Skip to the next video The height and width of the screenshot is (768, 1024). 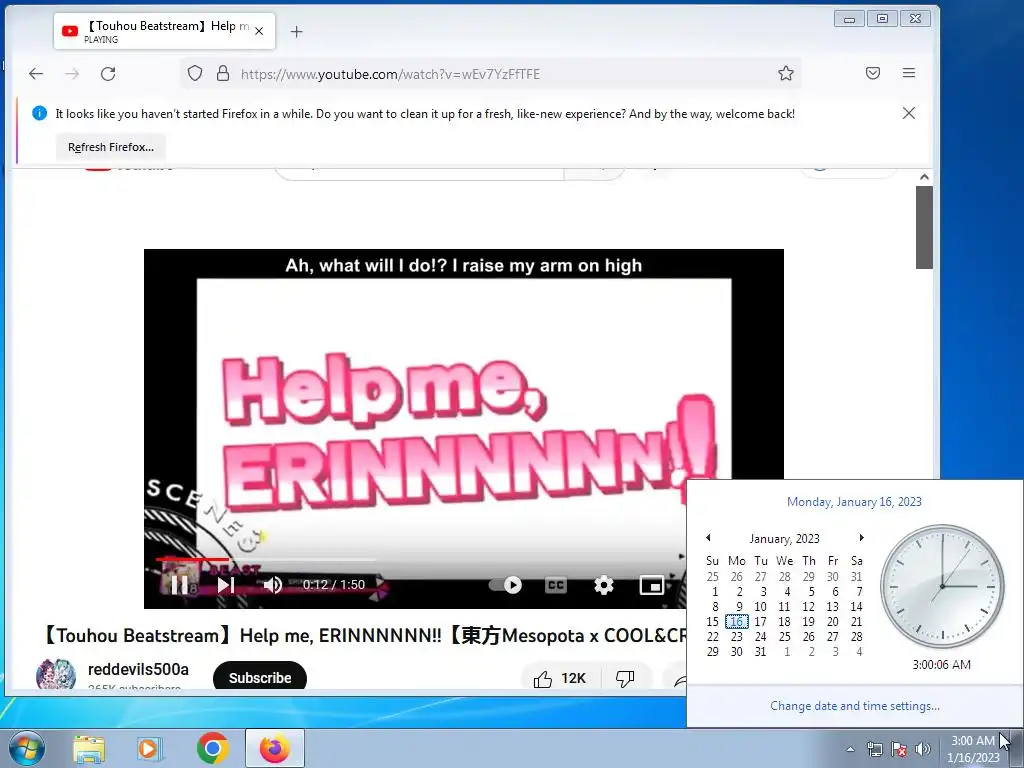pos(226,584)
